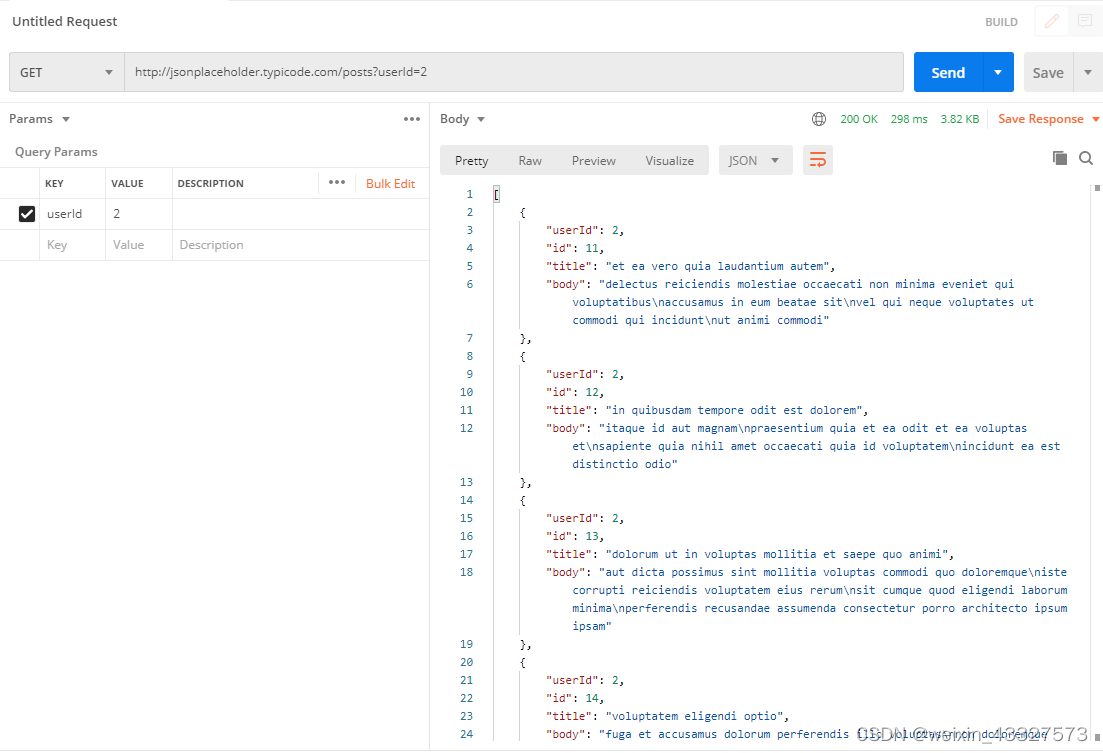The image size is (1103, 753).
Task: Click the "id": 11 line in response
Action: 575,248
